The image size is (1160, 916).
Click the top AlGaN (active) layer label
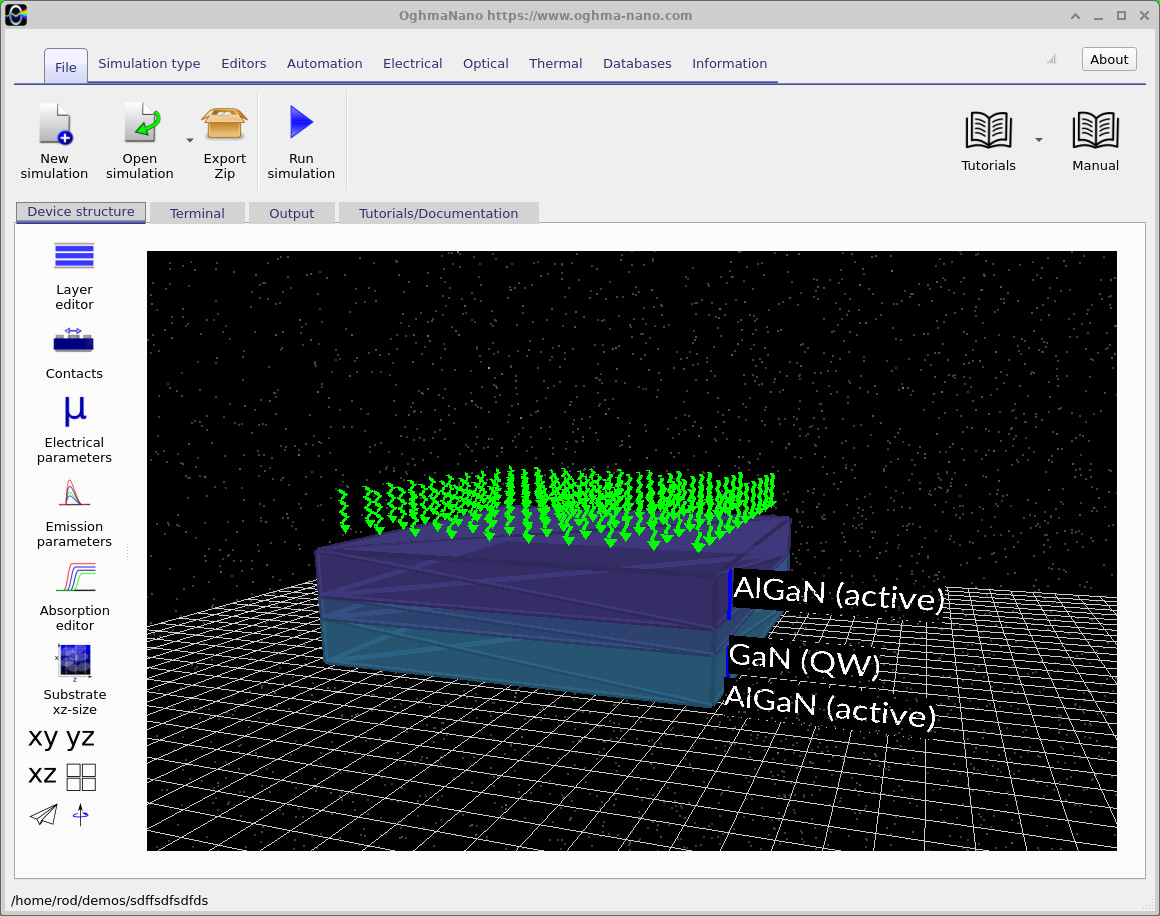[x=839, y=593]
